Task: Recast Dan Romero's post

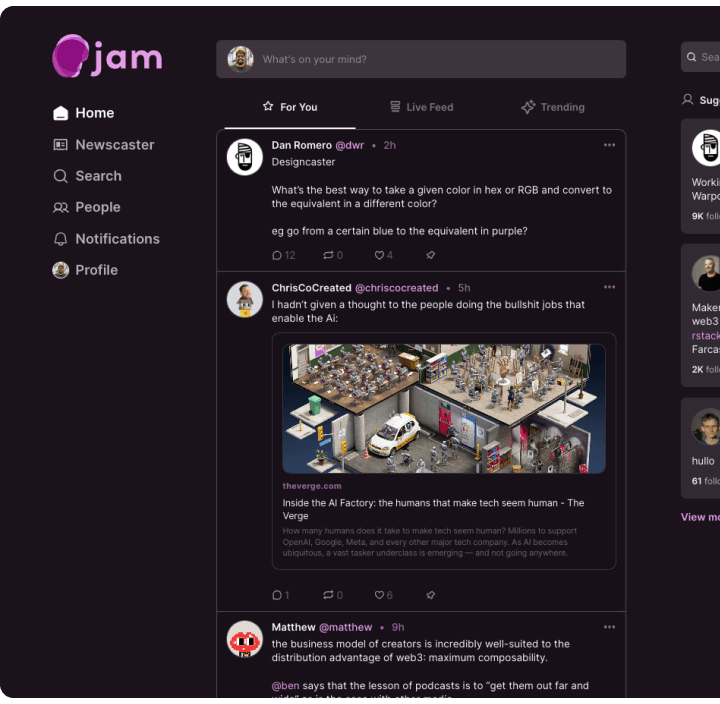Action: [333, 255]
